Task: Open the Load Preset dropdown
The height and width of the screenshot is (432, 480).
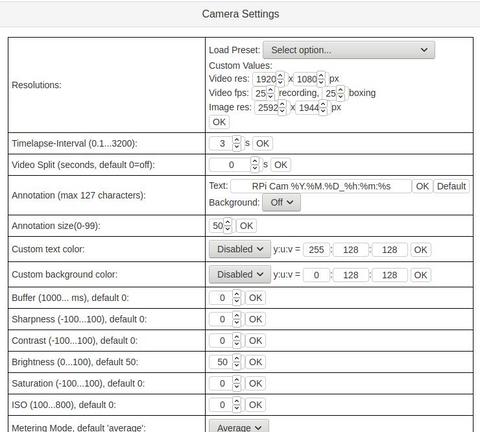Action: pos(349,50)
